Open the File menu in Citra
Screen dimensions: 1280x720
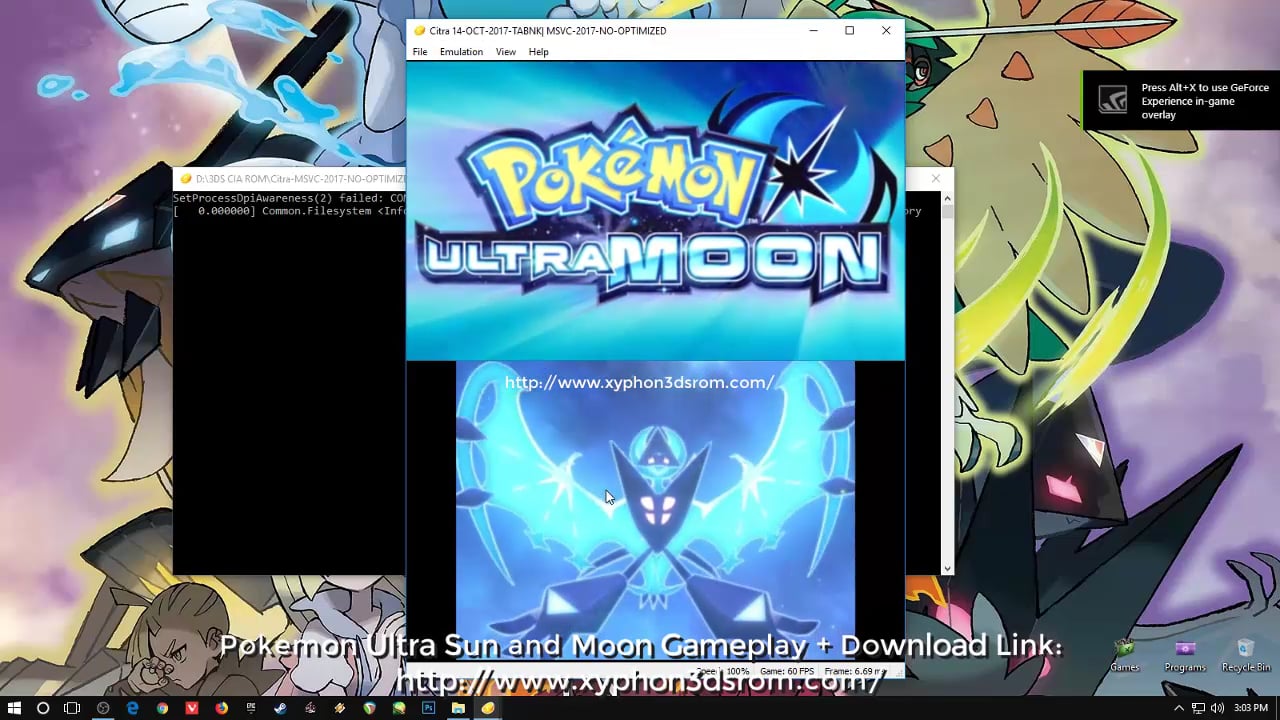click(420, 52)
